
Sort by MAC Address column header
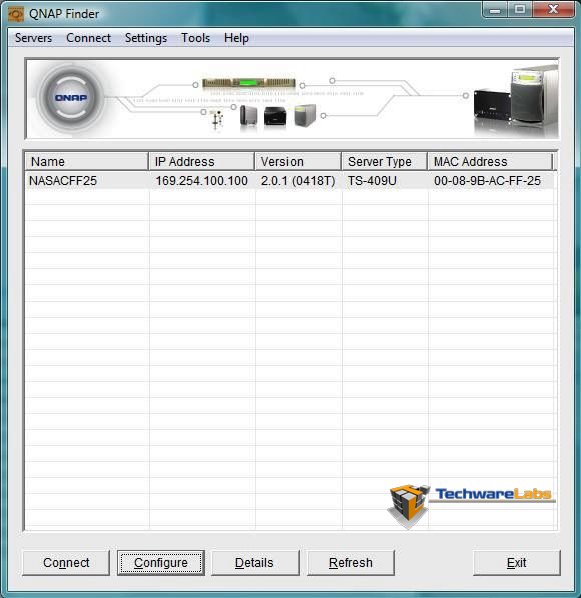pos(490,161)
